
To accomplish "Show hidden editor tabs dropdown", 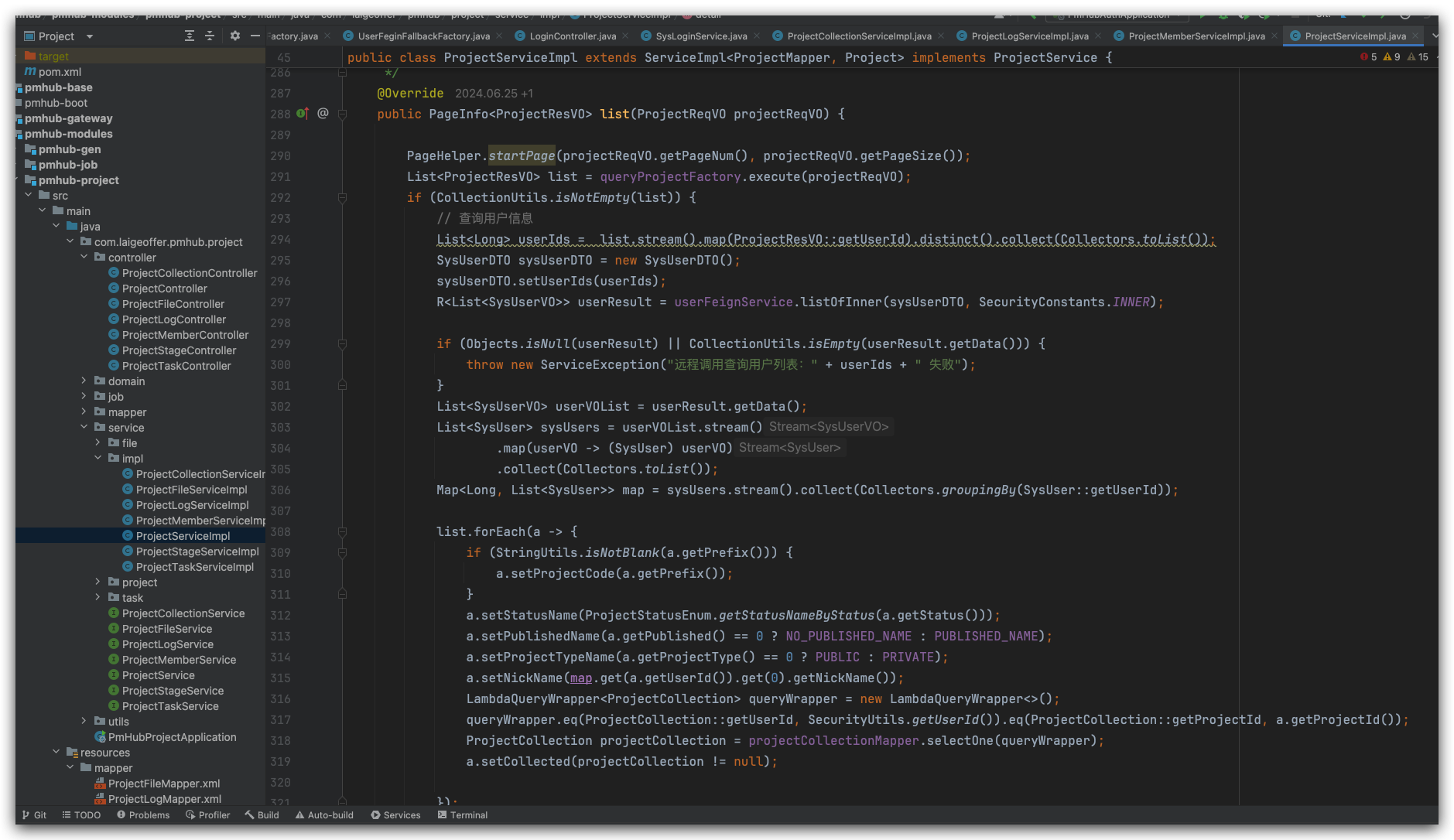I will (1435, 36).
